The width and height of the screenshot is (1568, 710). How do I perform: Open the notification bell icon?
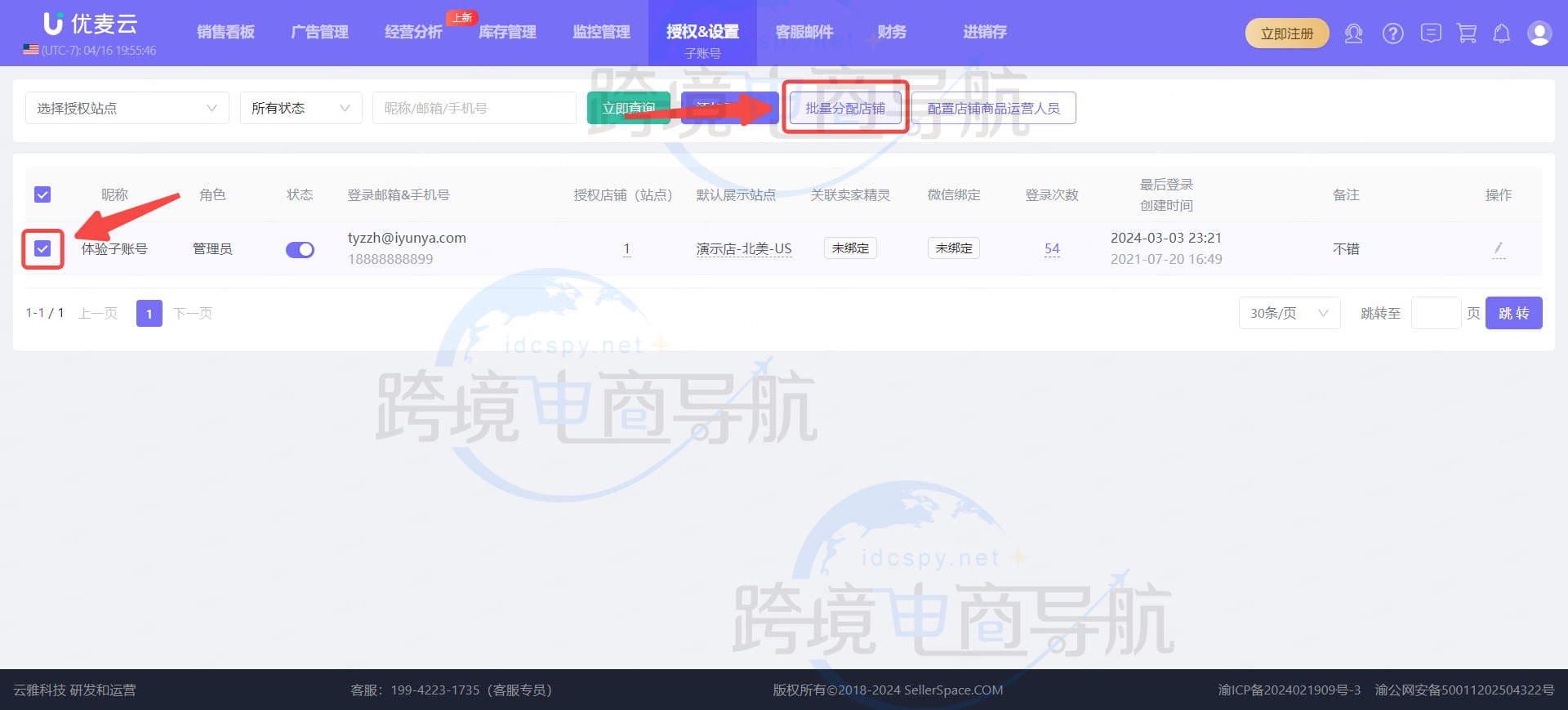coord(1501,33)
